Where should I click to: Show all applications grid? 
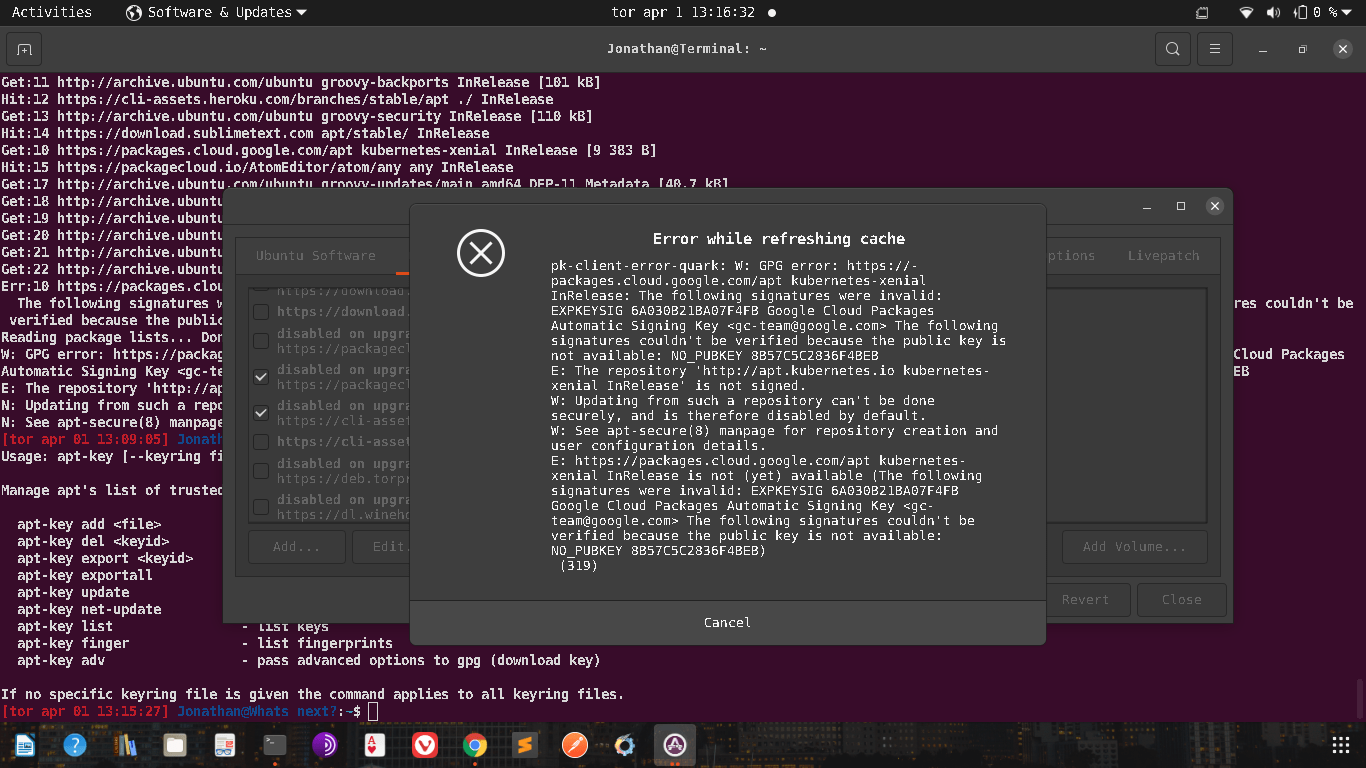(x=1341, y=745)
